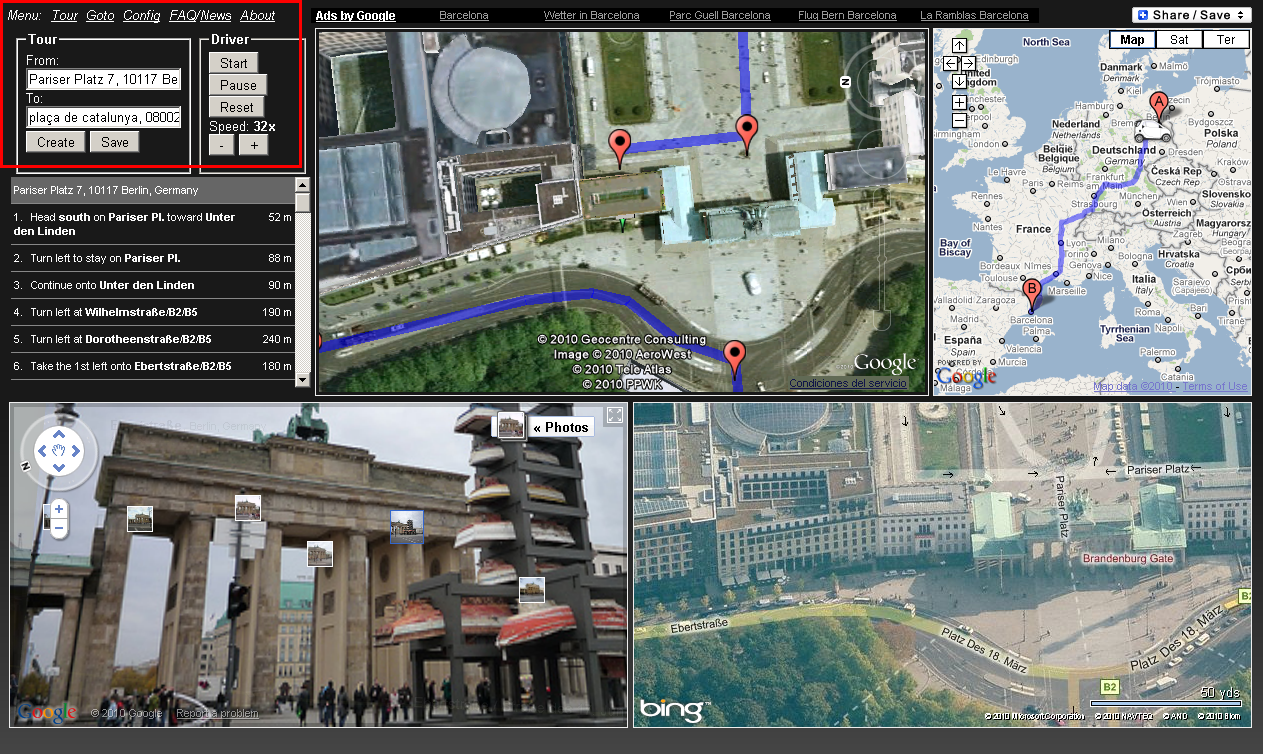The width and height of the screenshot is (1263, 754).
Task: Select step 3 Continue onto Unter den Linden
Action: coord(152,285)
